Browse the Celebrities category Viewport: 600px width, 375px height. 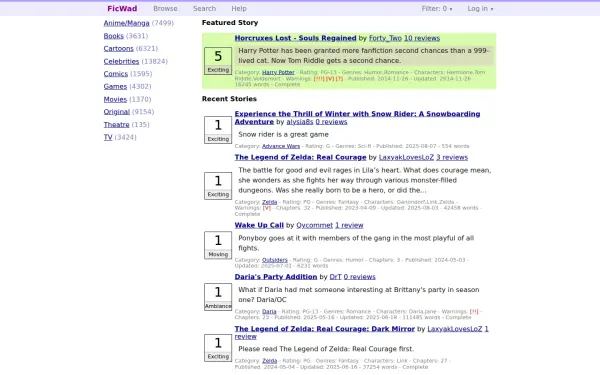point(121,61)
